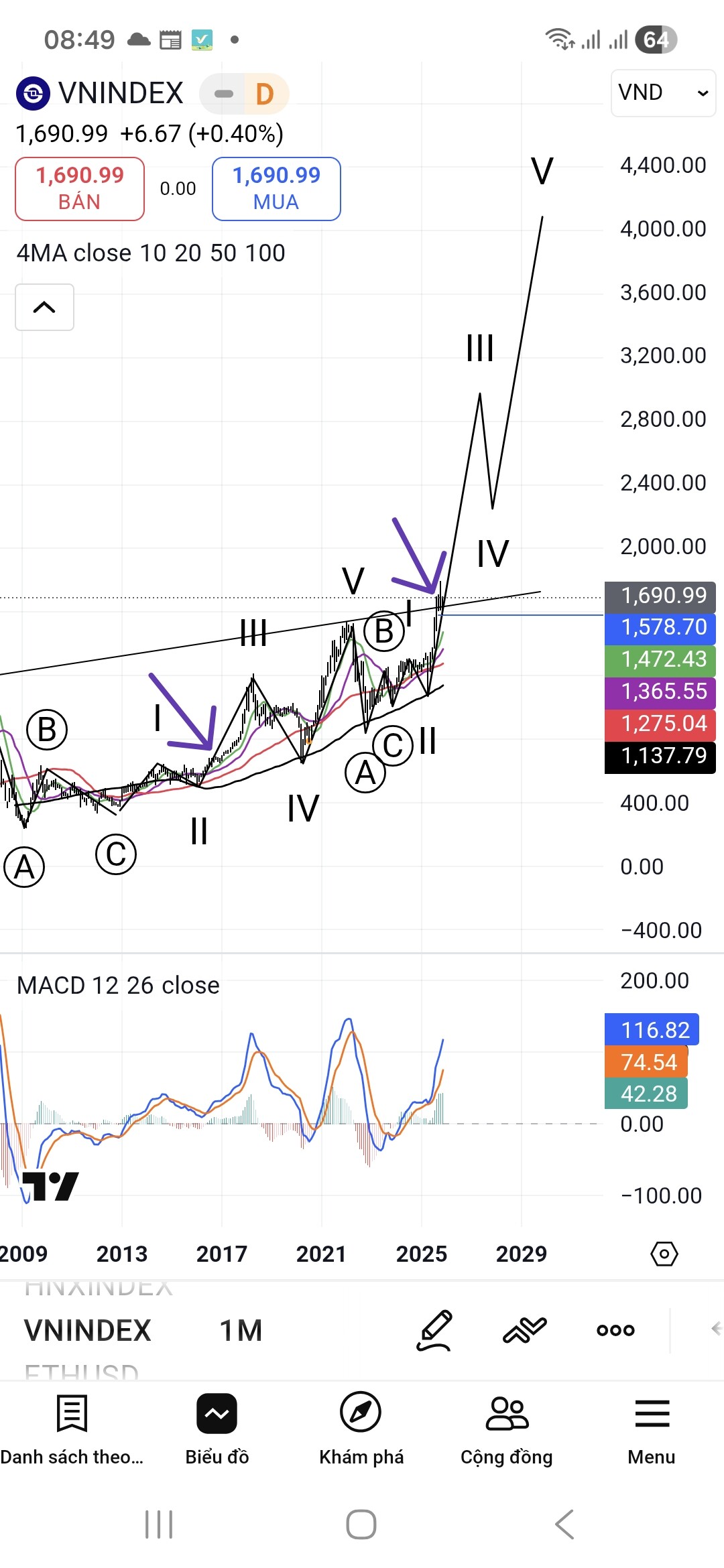Select the blue 1,578.70 price label
The width and height of the screenshot is (724, 1568).
(660, 627)
